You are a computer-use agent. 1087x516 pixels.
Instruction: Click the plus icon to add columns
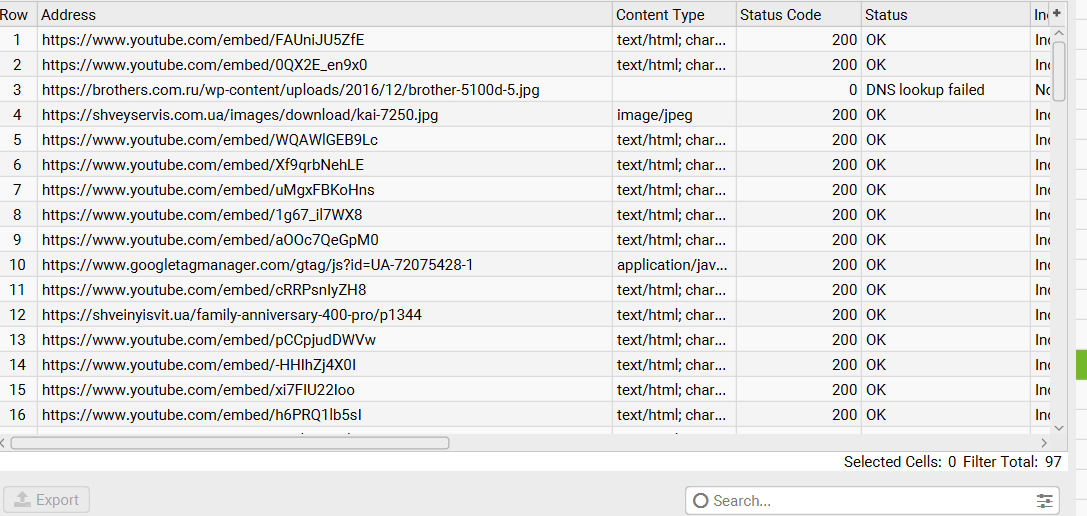pyautogui.click(x=1057, y=14)
